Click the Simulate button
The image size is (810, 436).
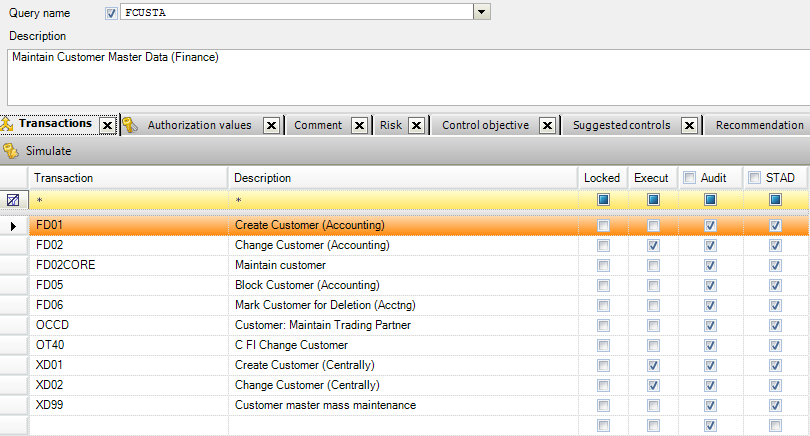(x=37, y=151)
